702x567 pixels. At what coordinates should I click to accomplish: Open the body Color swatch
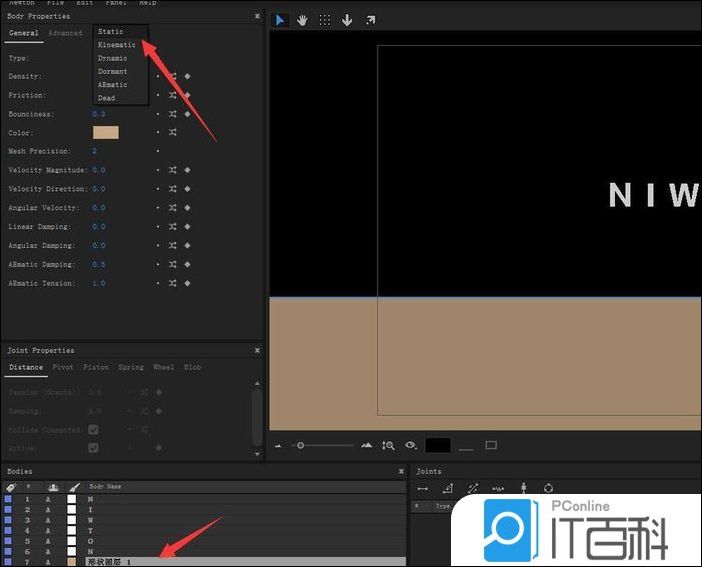tap(105, 132)
